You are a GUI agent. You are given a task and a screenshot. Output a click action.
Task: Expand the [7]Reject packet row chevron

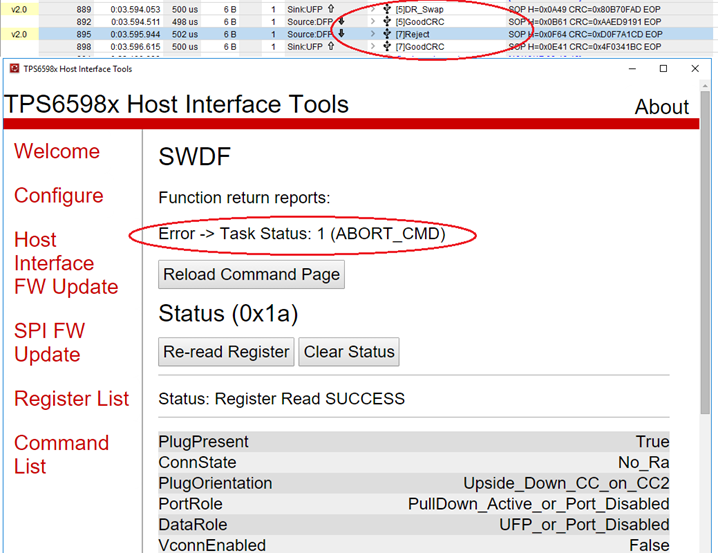click(x=373, y=34)
